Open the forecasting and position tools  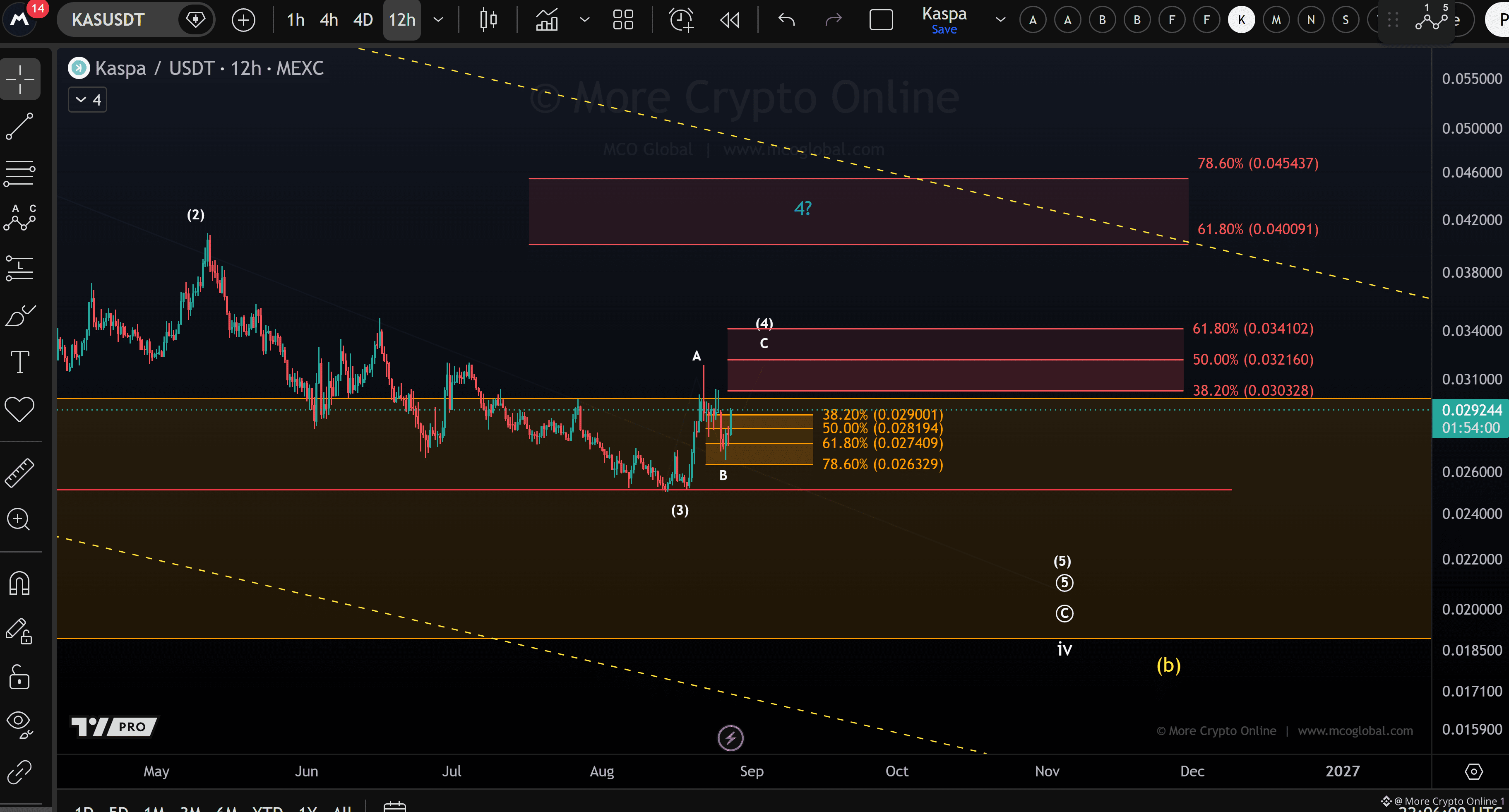[20, 267]
